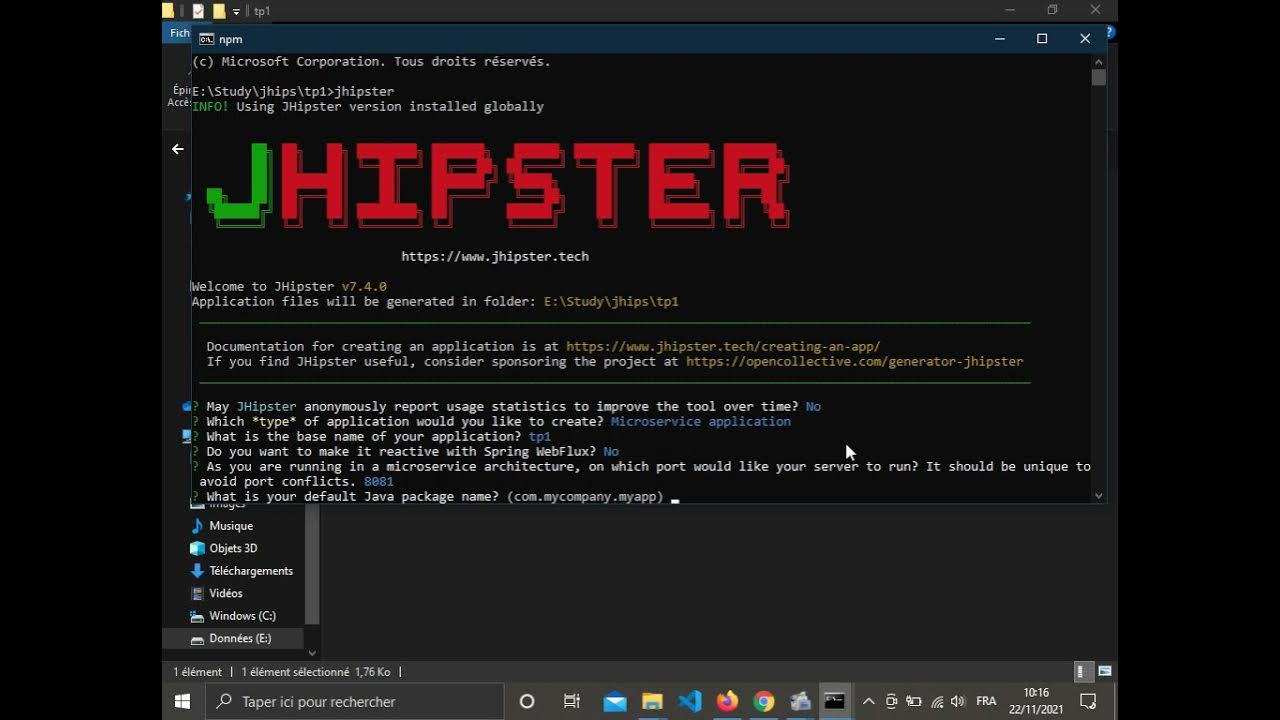This screenshot has height=720, width=1280.
Task: Click the opencollective.com/generator-jhipster URL
Action: pyautogui.click(x=855, y=362)
